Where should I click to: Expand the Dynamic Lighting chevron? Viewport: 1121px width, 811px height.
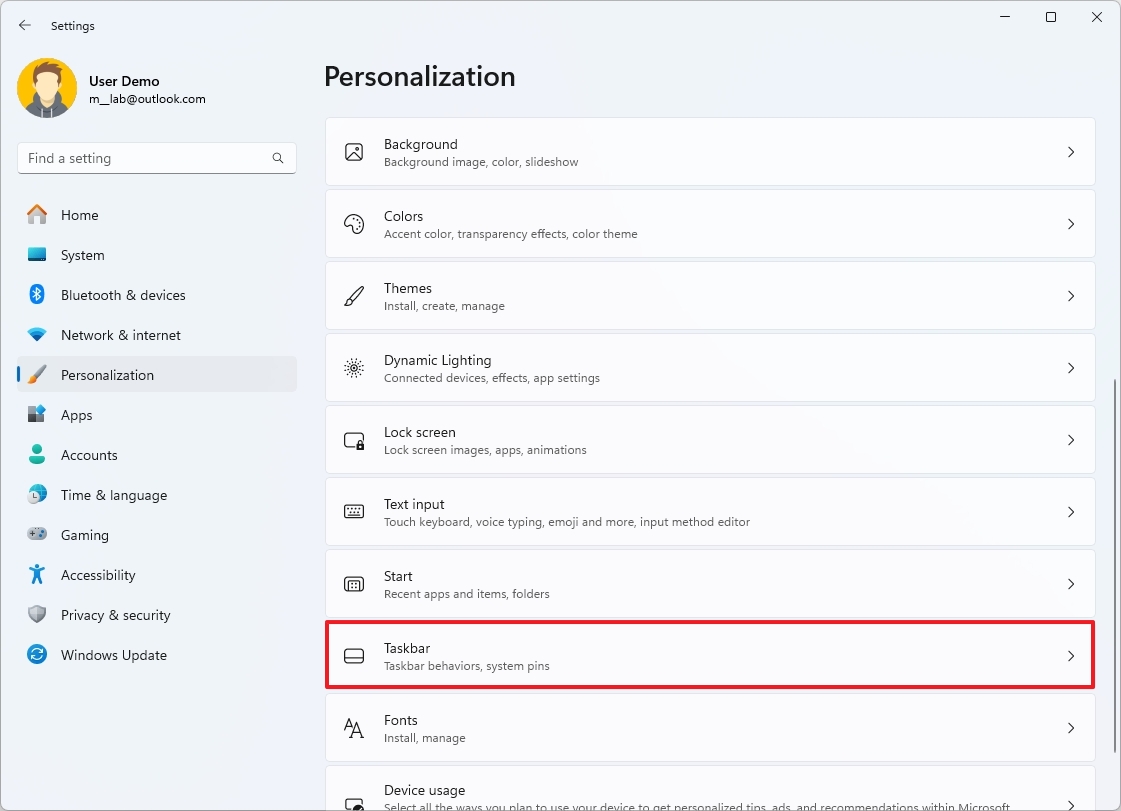click(1070, 368)
